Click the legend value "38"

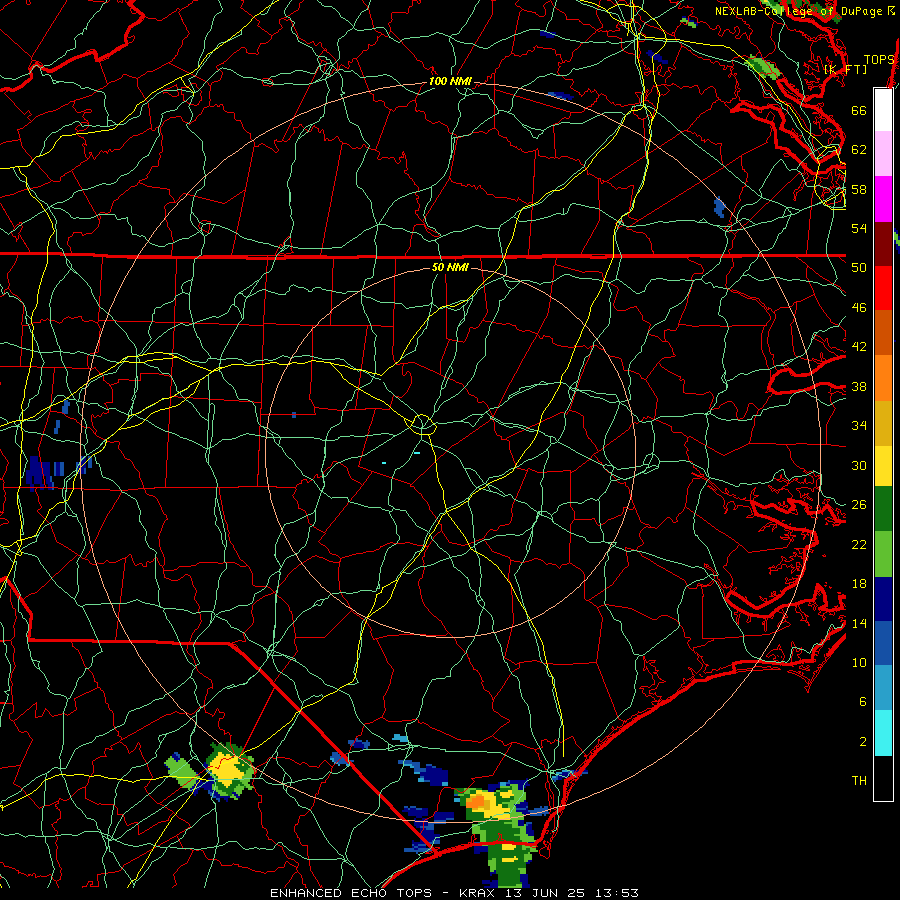(x=859, y=386)
